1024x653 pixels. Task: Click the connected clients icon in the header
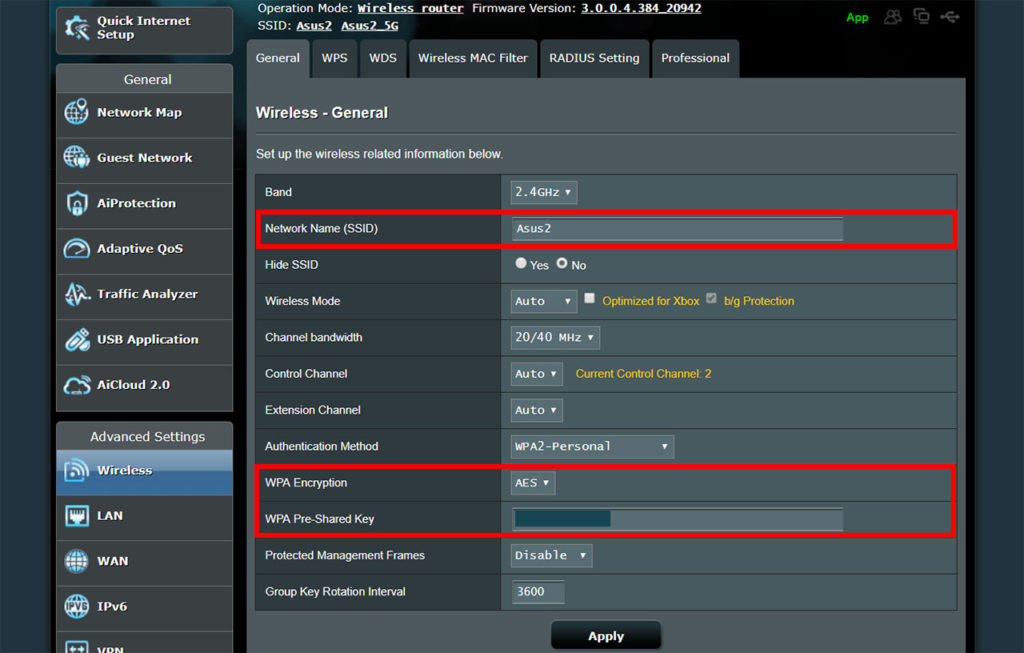pos(893,17)
